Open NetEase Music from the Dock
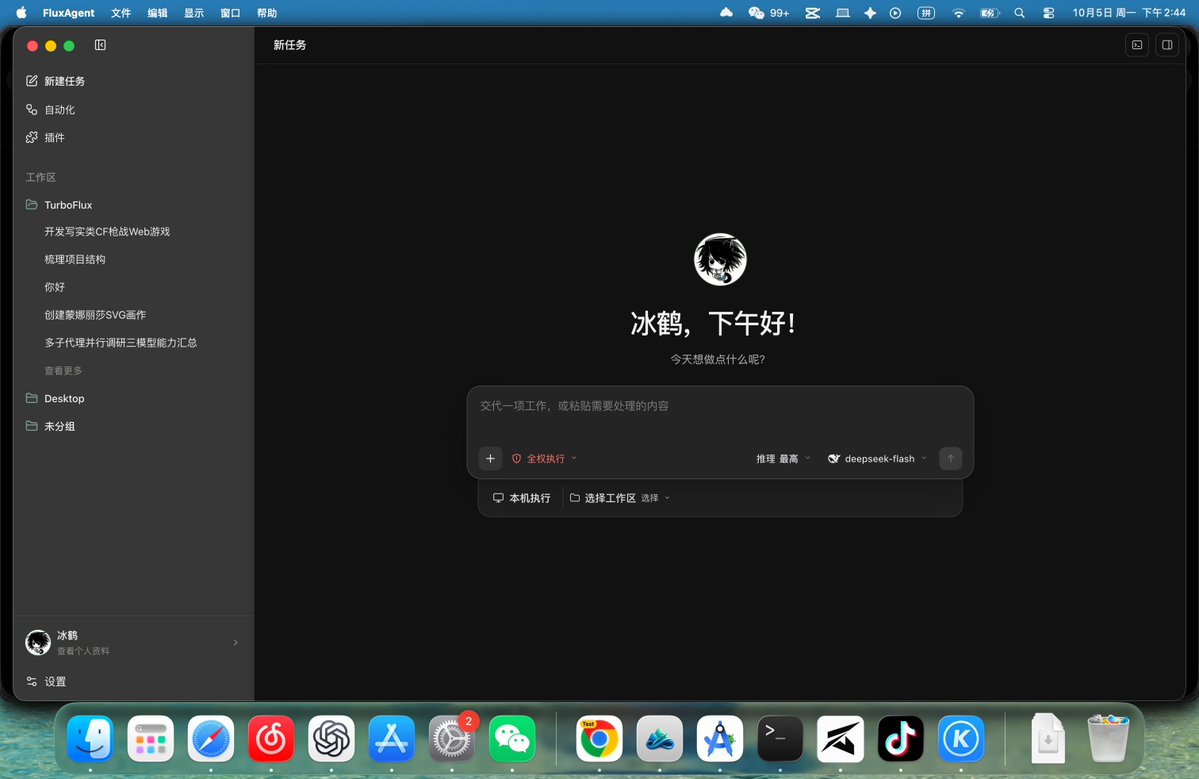This screenshot has width=1199, height=779. pos(271,738)
